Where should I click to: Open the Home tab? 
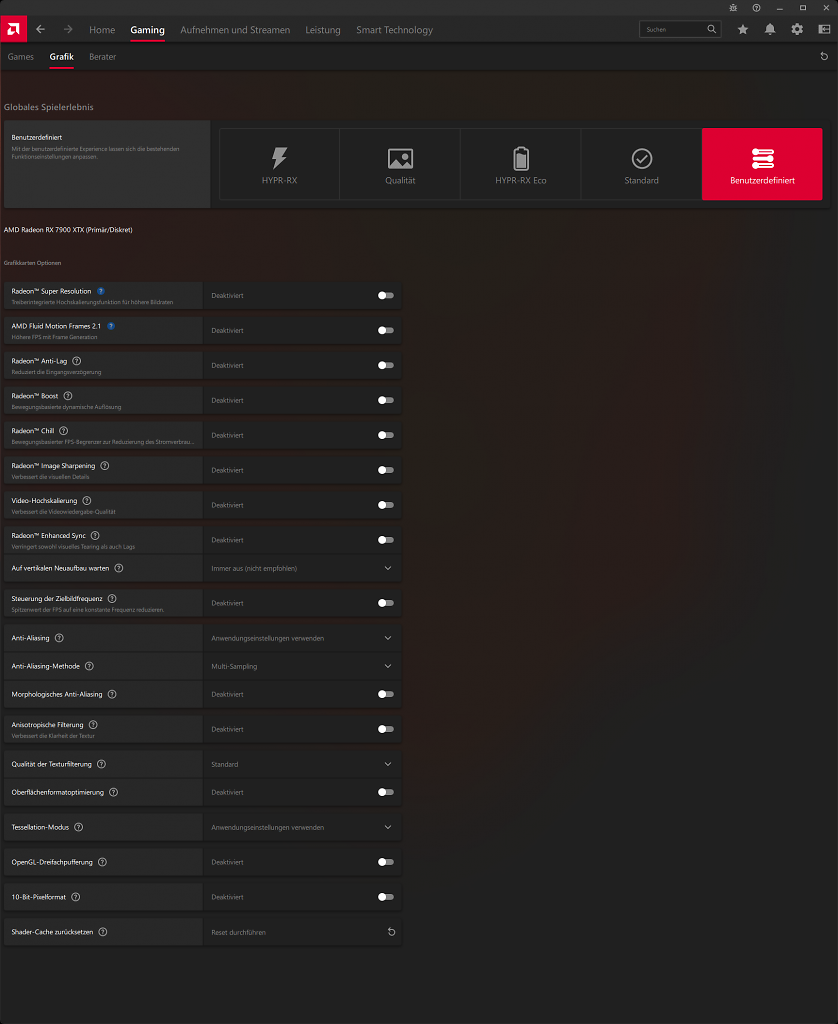pos(102,30)
